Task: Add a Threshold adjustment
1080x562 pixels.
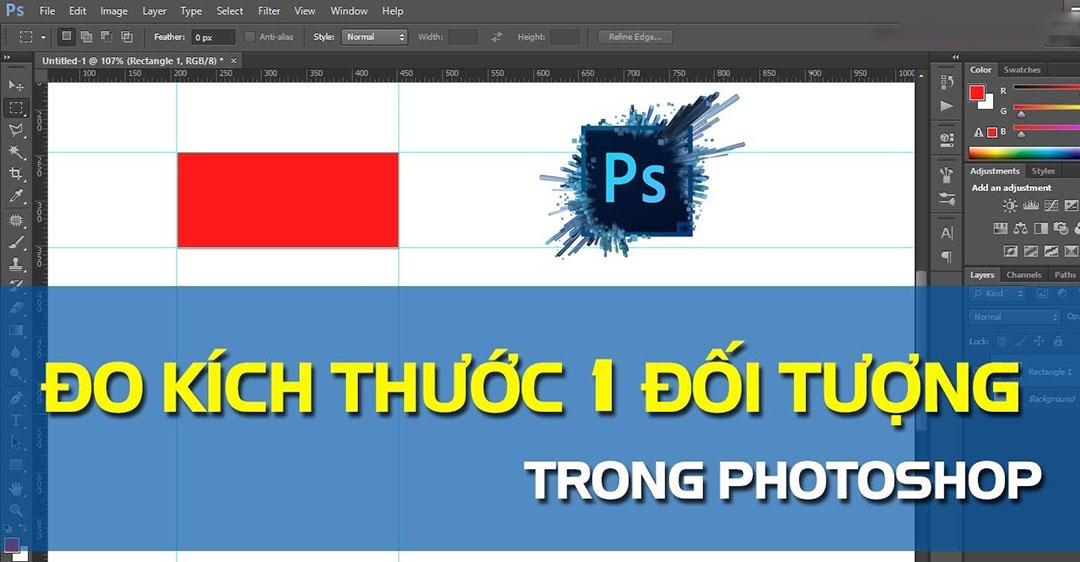Action: (1051, 251)
